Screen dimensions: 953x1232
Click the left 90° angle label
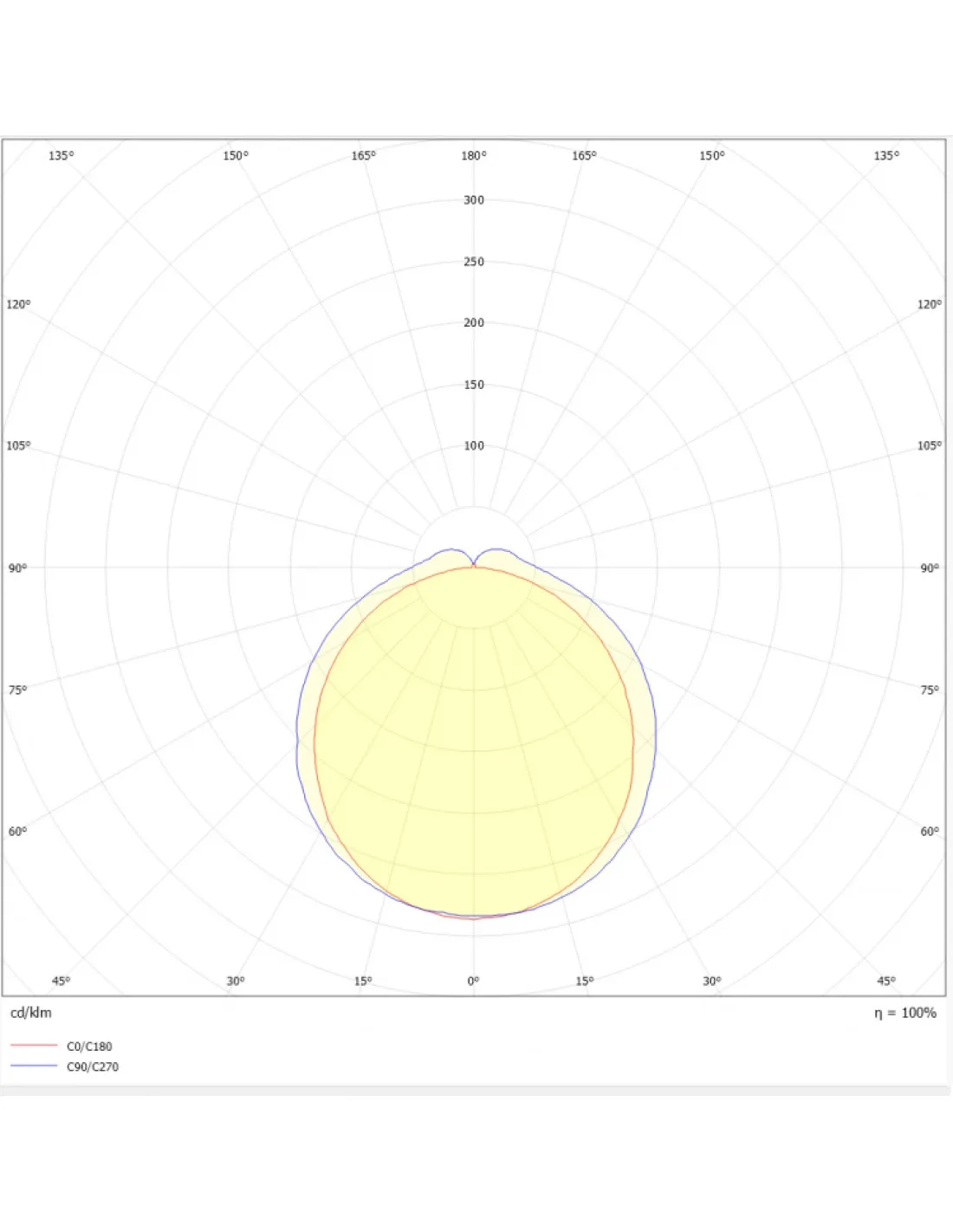[18, 568]
